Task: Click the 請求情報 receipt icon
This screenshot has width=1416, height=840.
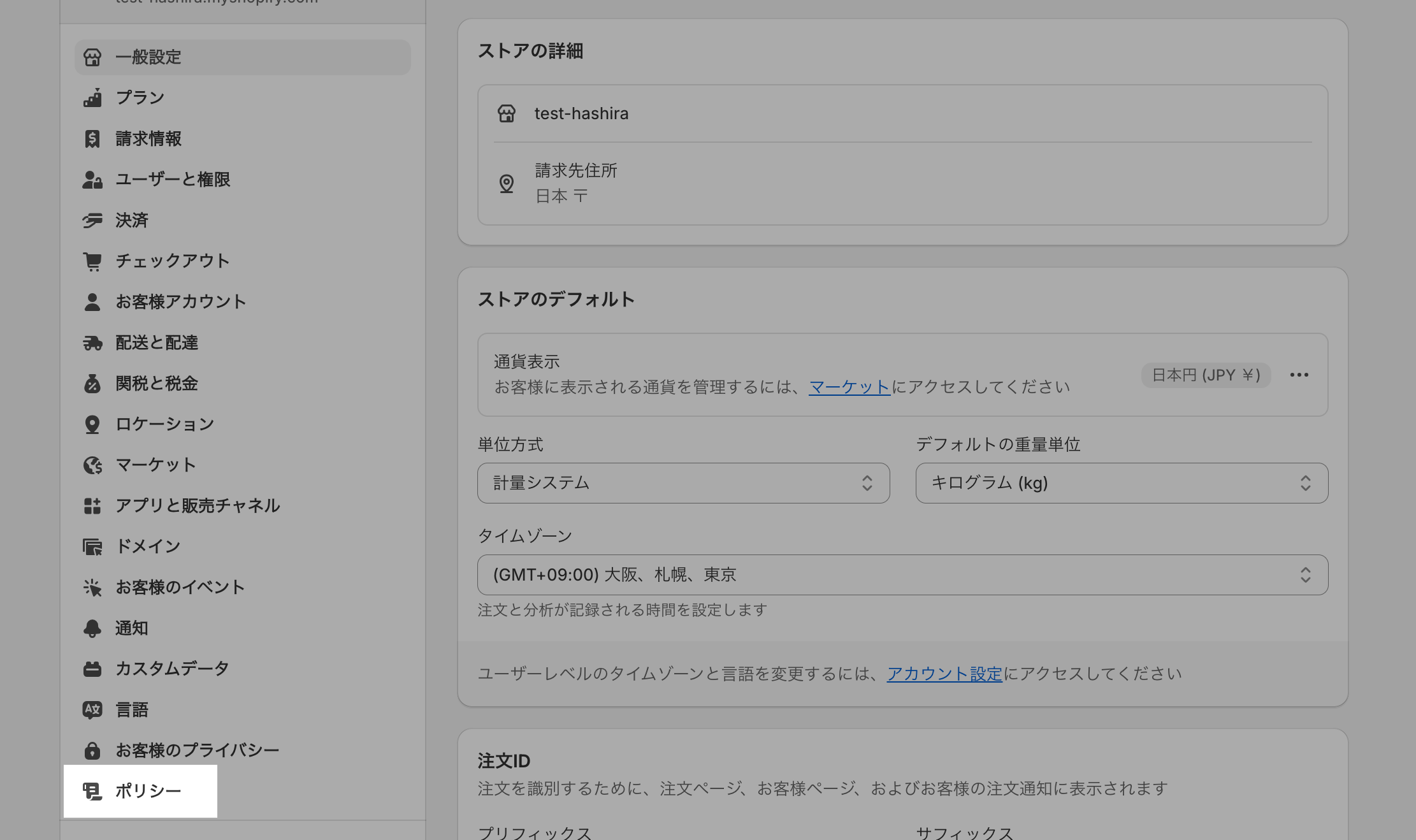Action: click(x=92, y=139)
